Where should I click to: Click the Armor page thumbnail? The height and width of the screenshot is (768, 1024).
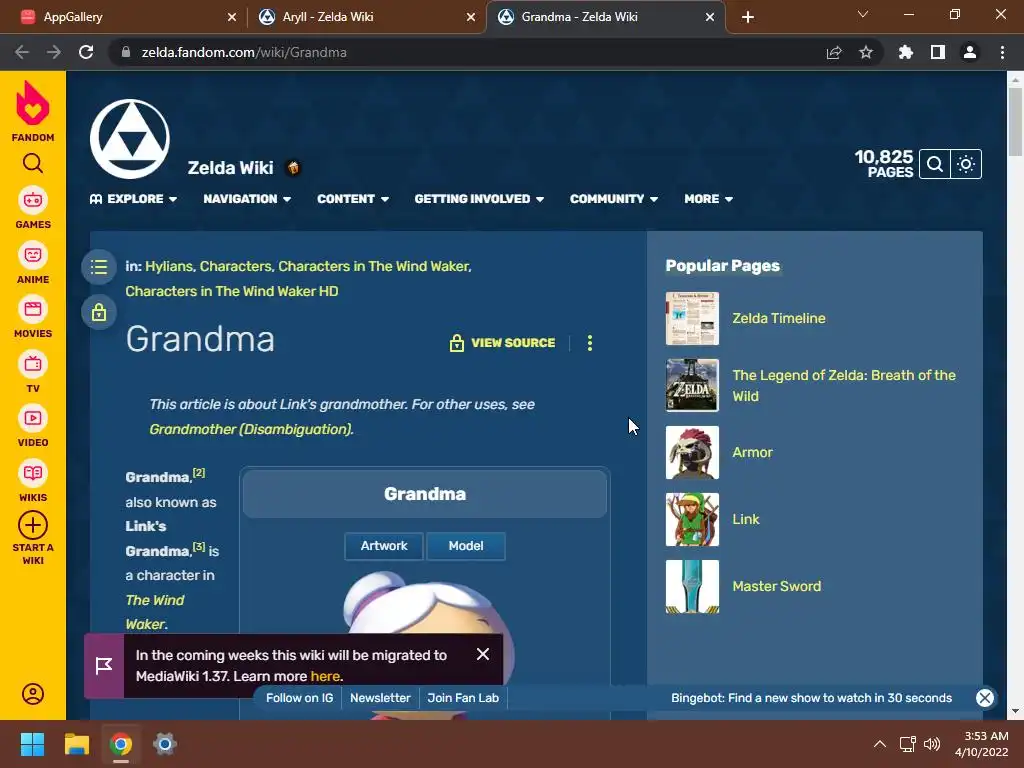(x=692, y=452)
